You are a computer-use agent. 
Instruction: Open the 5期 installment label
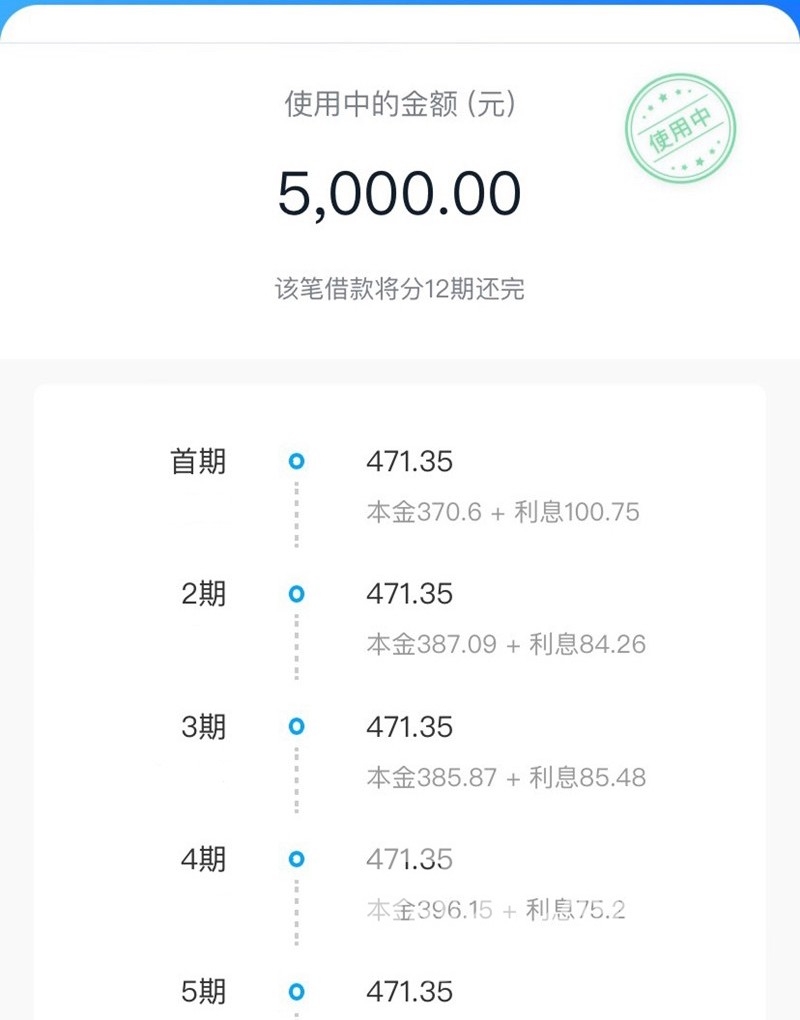pyautogui.click(x=204, y=992)
